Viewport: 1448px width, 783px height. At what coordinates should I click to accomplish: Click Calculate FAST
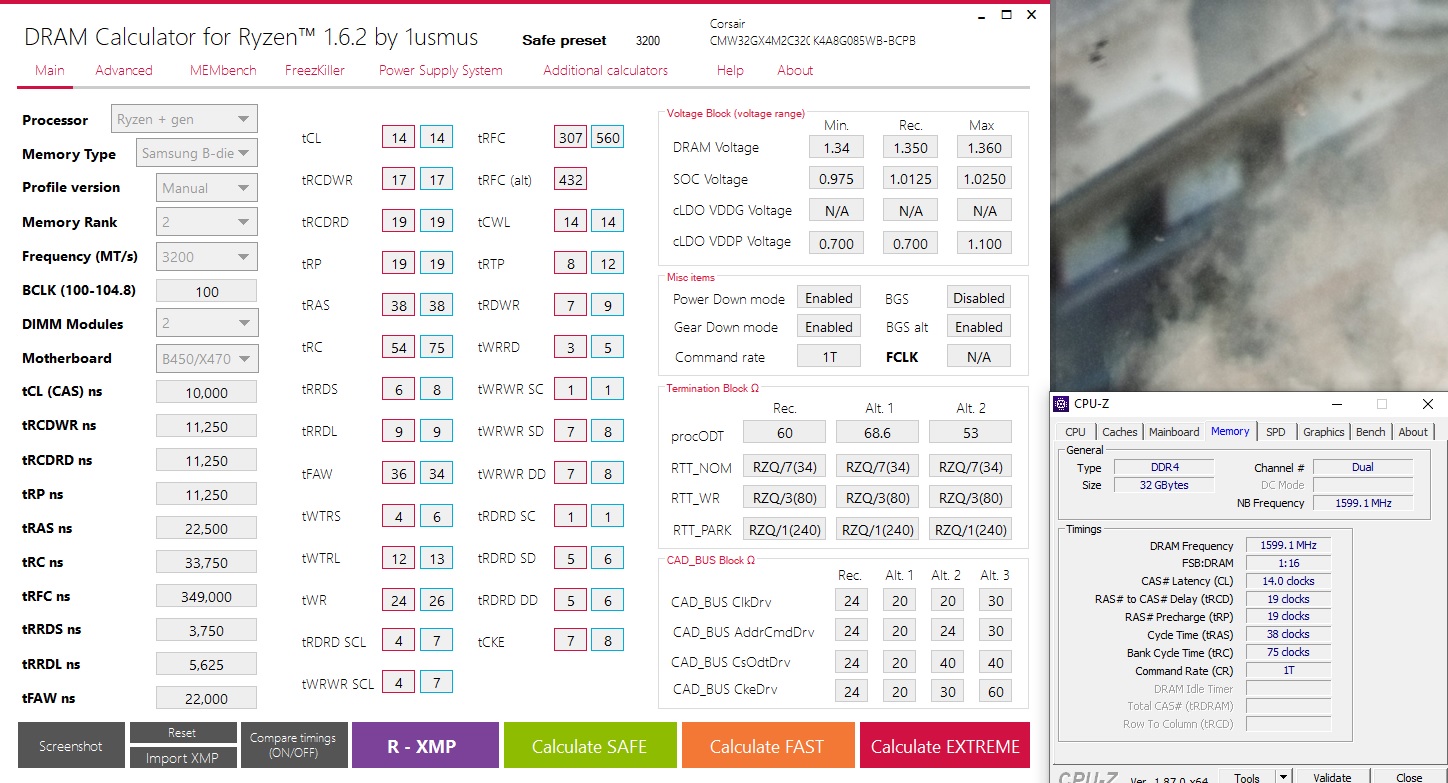[x=767, y=746]
